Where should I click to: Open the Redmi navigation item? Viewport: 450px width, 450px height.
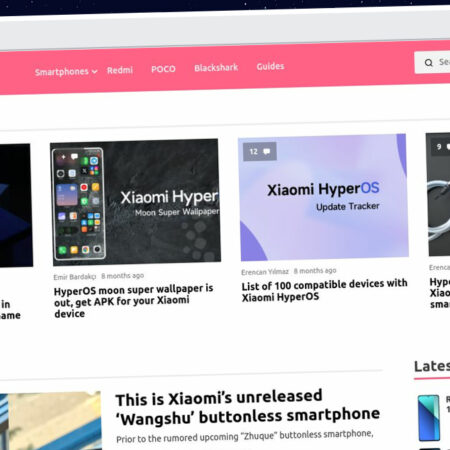120,70
